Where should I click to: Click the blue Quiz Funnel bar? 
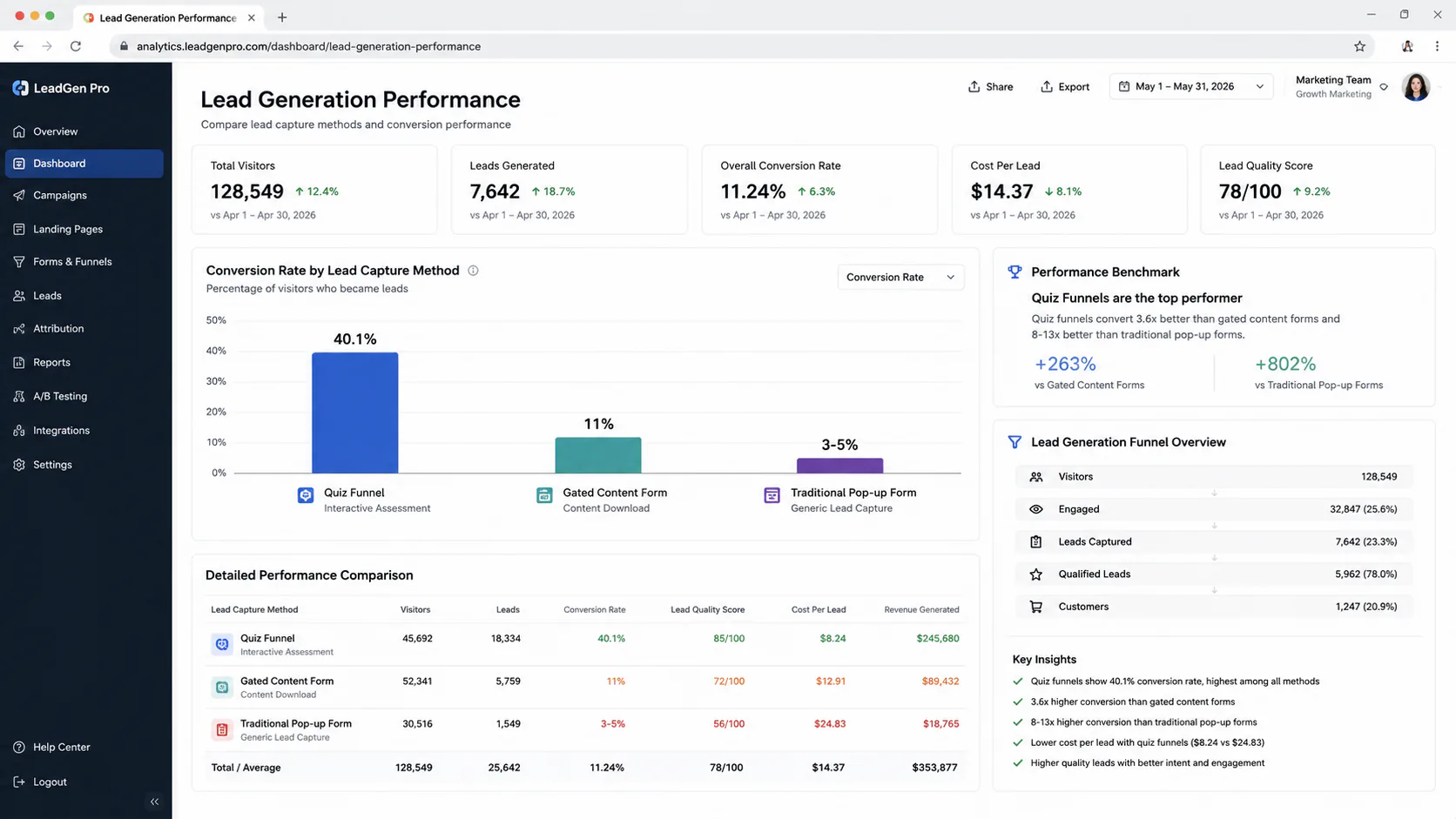click(x=355, y=413)
